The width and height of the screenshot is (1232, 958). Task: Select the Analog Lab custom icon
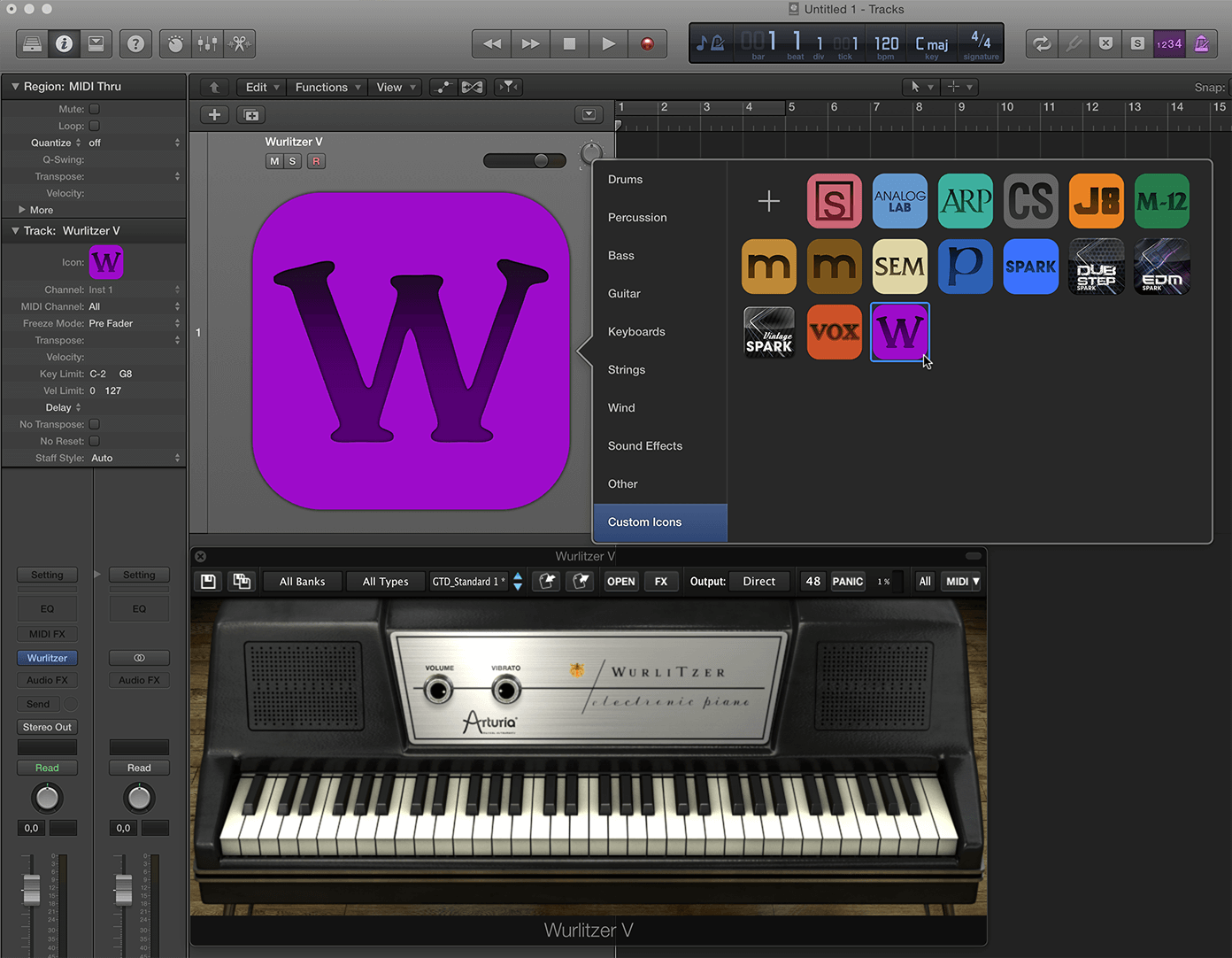899,201
